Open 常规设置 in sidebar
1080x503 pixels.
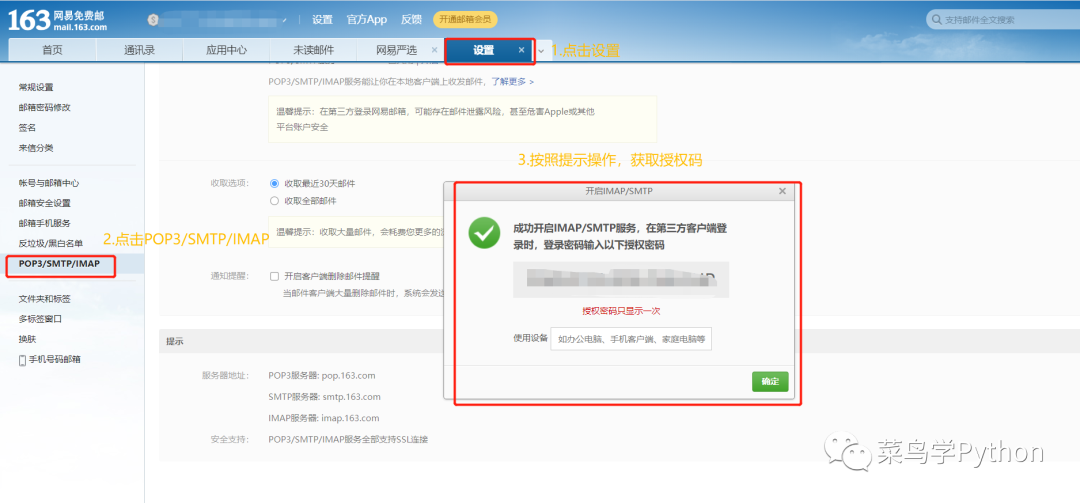pos(36,88)
